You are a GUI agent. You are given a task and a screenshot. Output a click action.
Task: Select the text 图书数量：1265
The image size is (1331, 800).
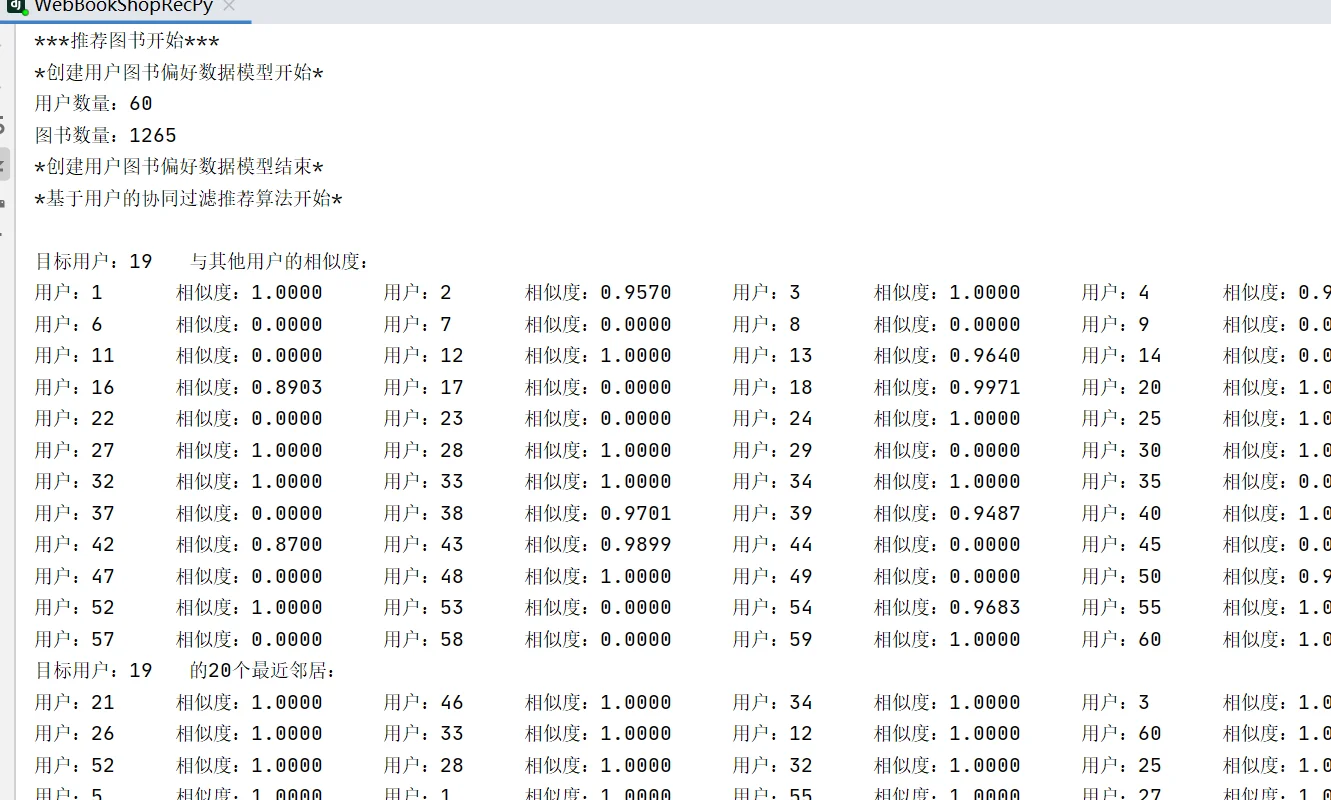tap(104, 134)
